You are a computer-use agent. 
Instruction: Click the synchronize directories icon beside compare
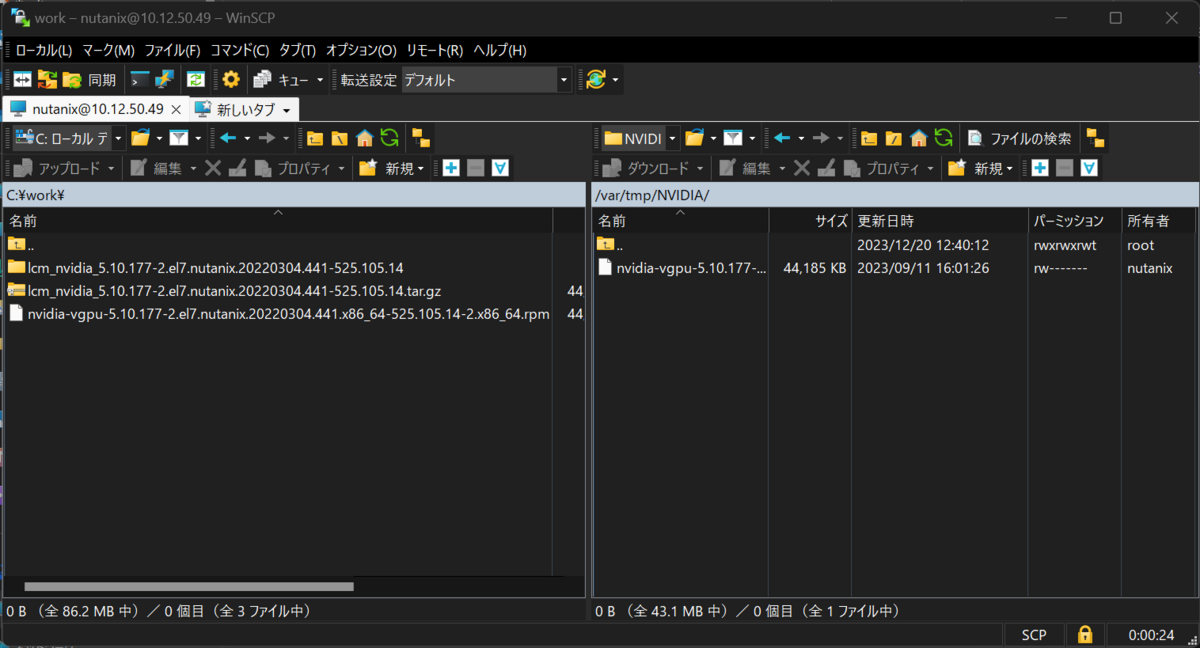click(x=47, y=80)
